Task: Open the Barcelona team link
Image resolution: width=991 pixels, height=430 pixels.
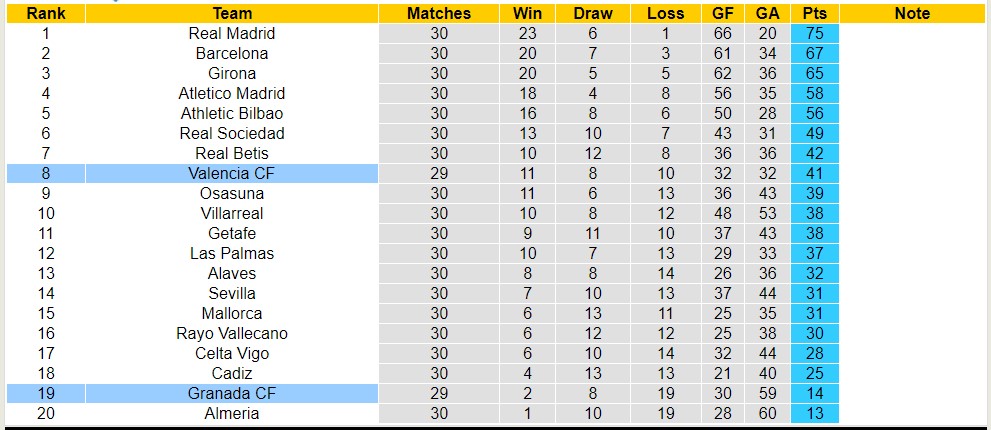Action: coord(232,53)
